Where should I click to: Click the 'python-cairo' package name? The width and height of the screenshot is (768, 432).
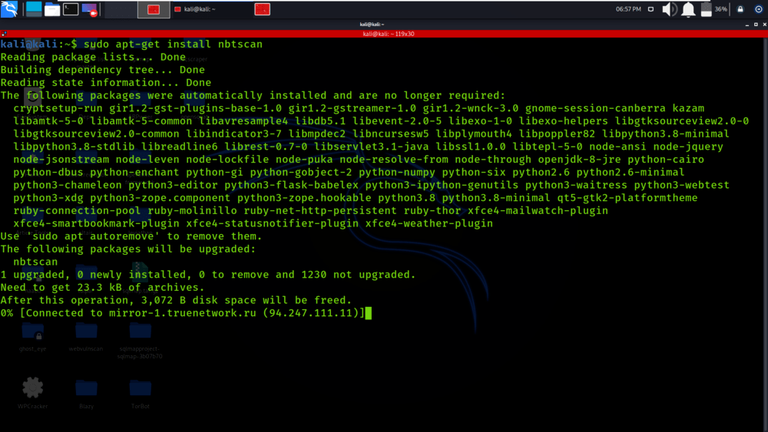tap(666, 159)
